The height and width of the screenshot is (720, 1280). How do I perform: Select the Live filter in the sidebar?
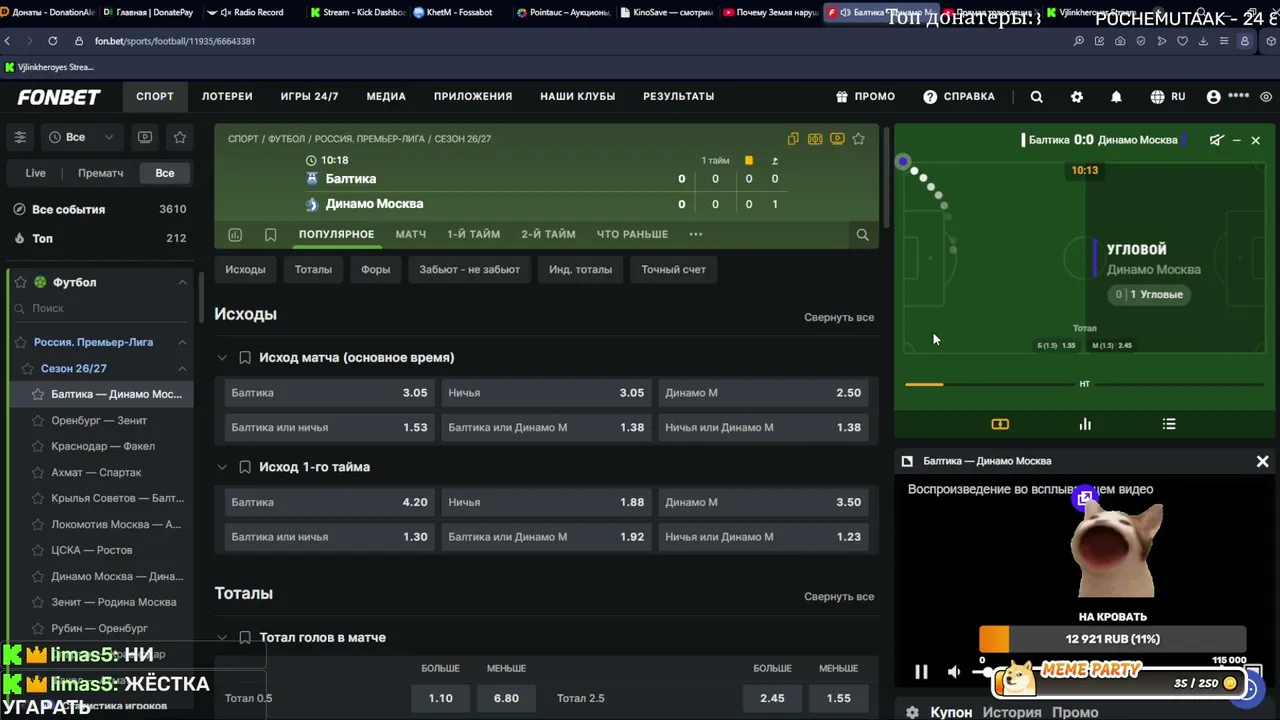click(35, 173)
